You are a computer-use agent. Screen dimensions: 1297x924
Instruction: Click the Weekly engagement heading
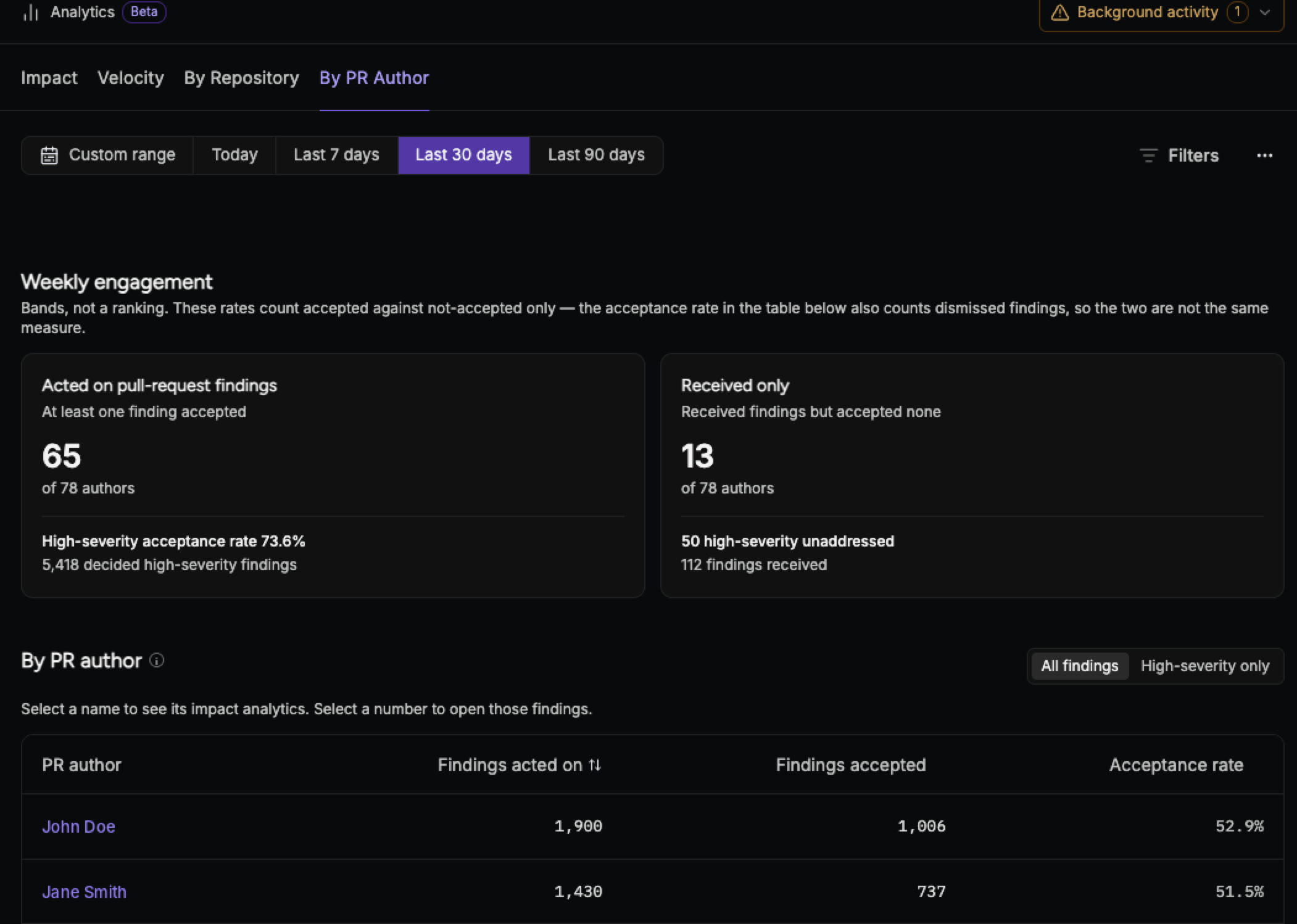point(117,282)
